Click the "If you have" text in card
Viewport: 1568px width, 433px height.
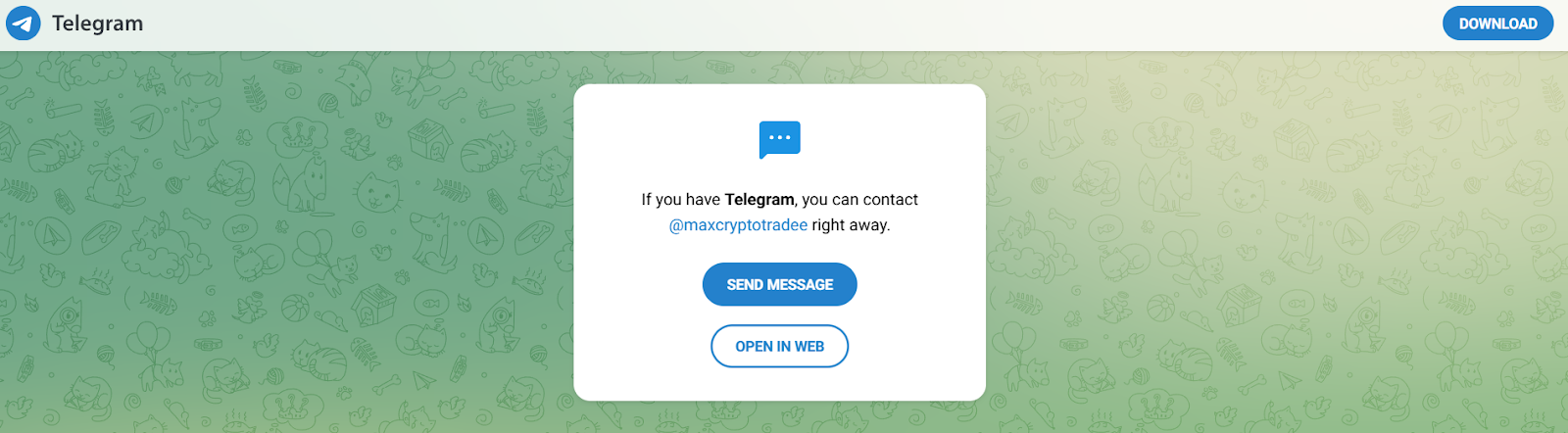681,200
